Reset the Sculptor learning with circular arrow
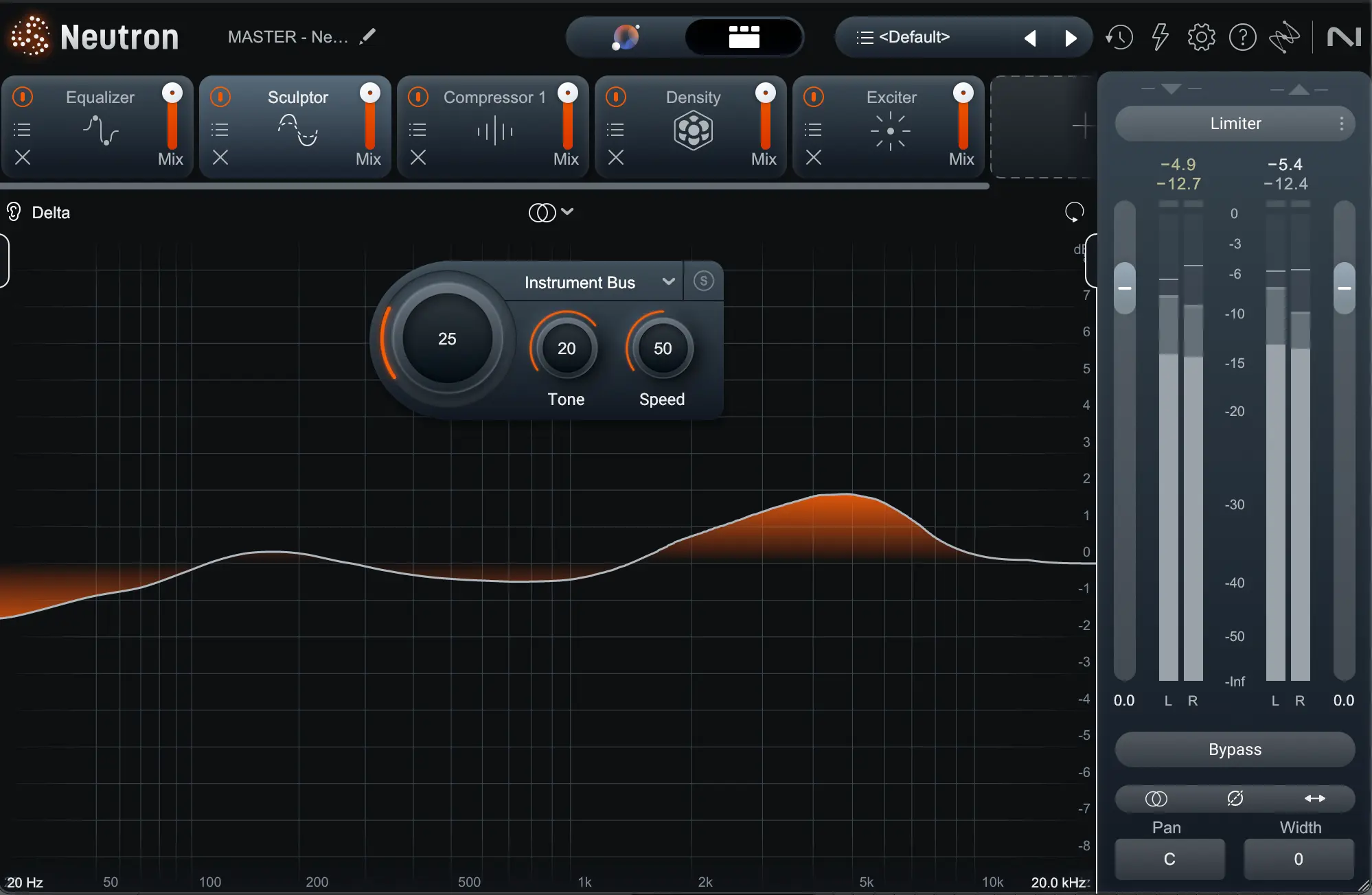1372x895 pixels. pos(1074,212)
